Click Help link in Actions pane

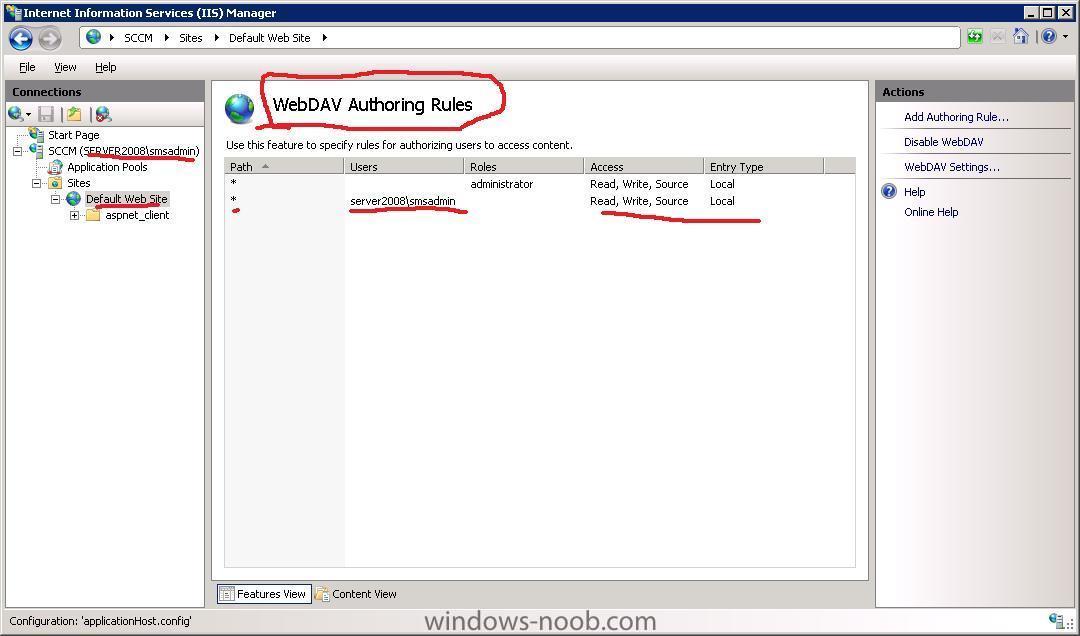(x=914, y=192)
